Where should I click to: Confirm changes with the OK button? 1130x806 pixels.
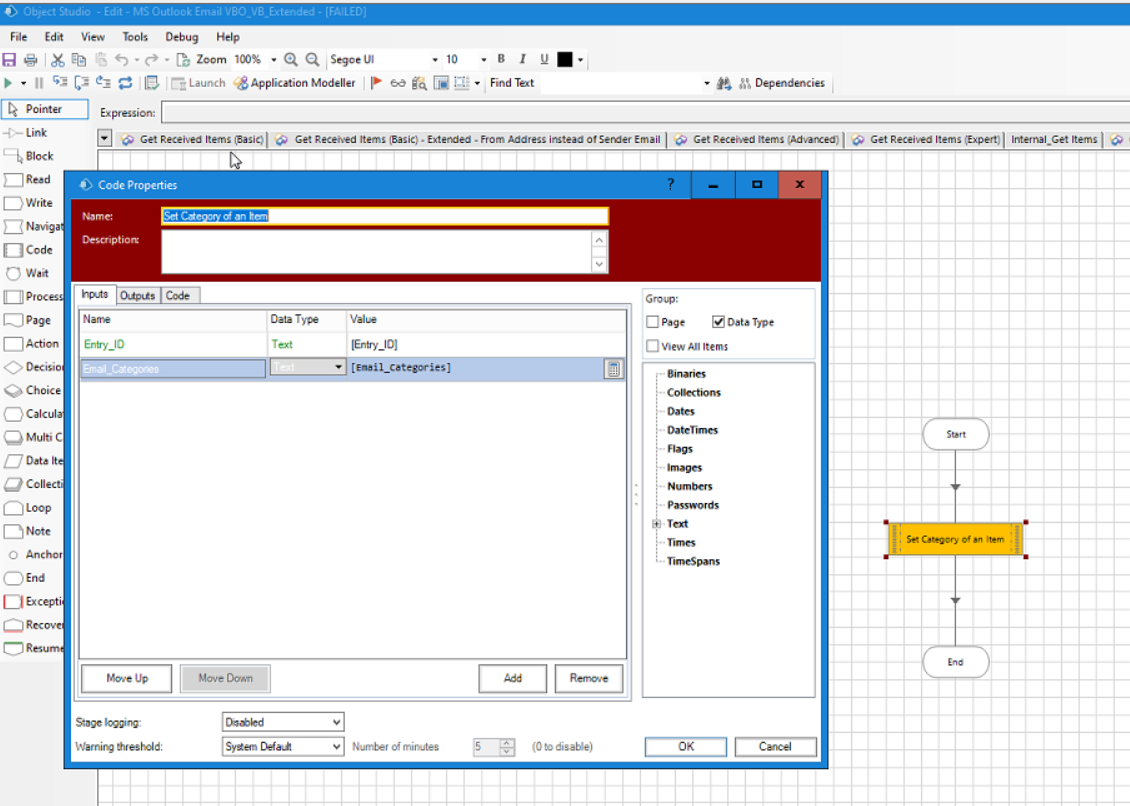[685, 746]
